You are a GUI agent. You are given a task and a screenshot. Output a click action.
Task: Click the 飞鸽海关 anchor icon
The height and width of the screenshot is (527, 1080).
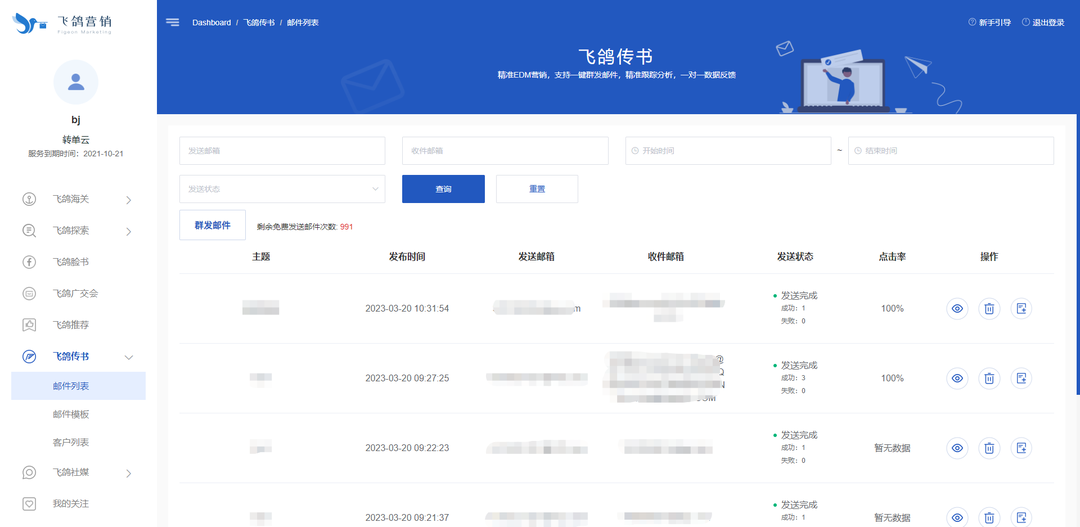click(29, 200)
